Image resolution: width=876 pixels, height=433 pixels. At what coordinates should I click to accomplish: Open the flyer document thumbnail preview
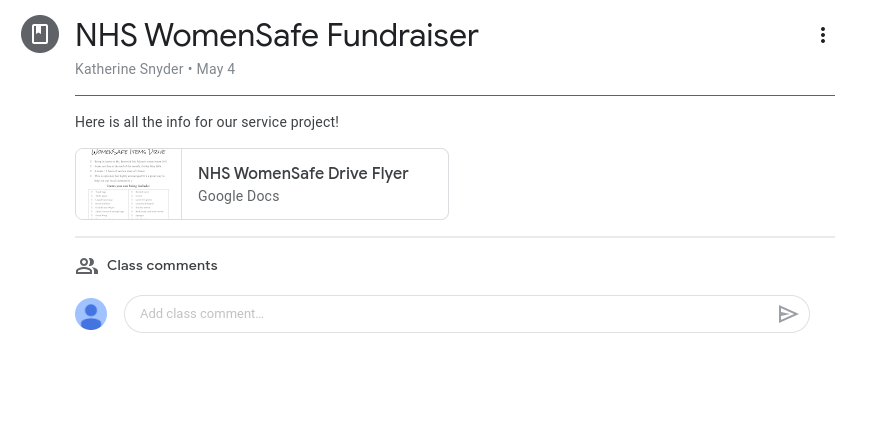click(x=129, y=184)
